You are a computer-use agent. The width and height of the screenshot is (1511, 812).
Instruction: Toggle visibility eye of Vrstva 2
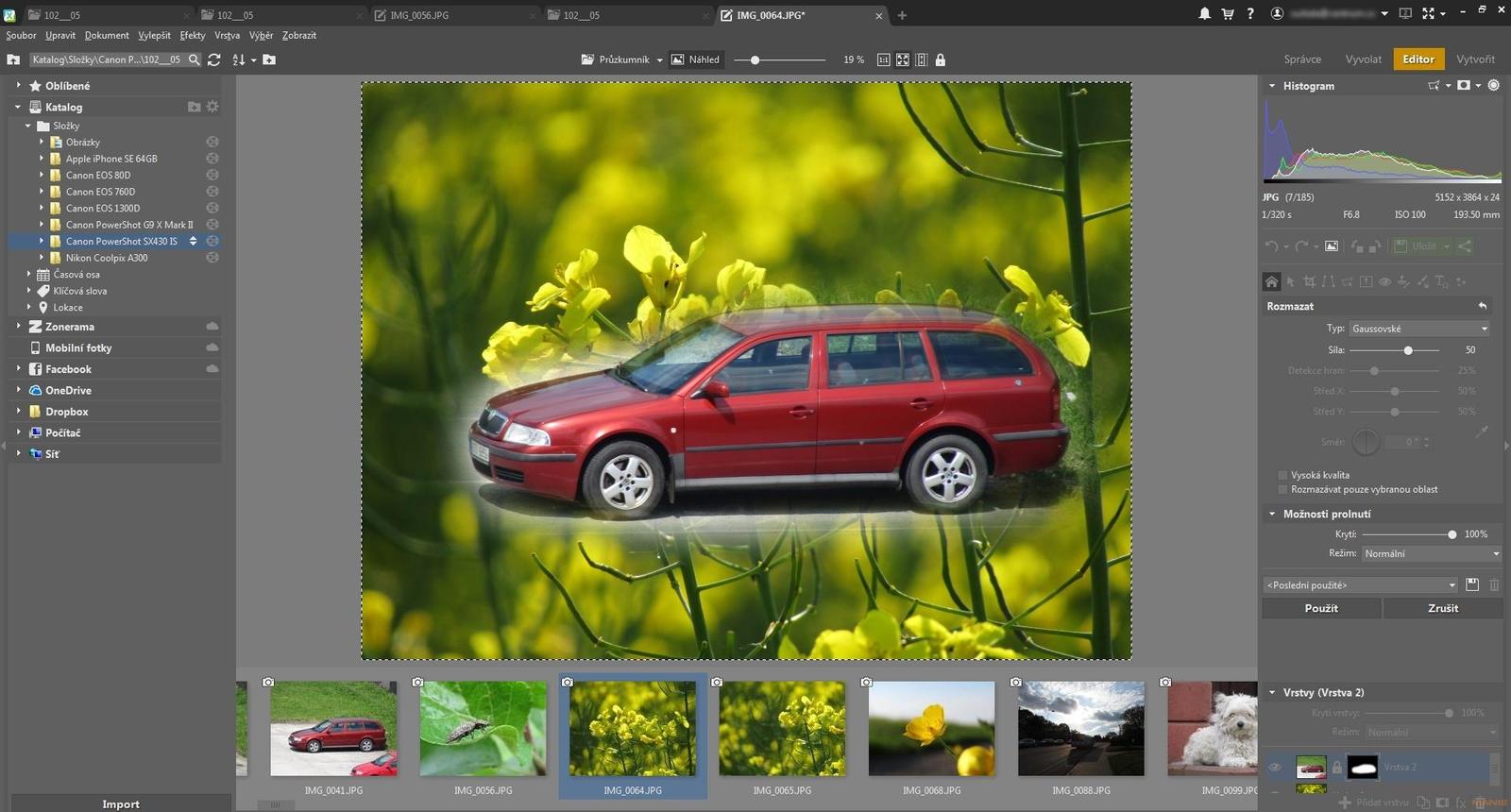pyautogui.click(x=1275, y=768)
